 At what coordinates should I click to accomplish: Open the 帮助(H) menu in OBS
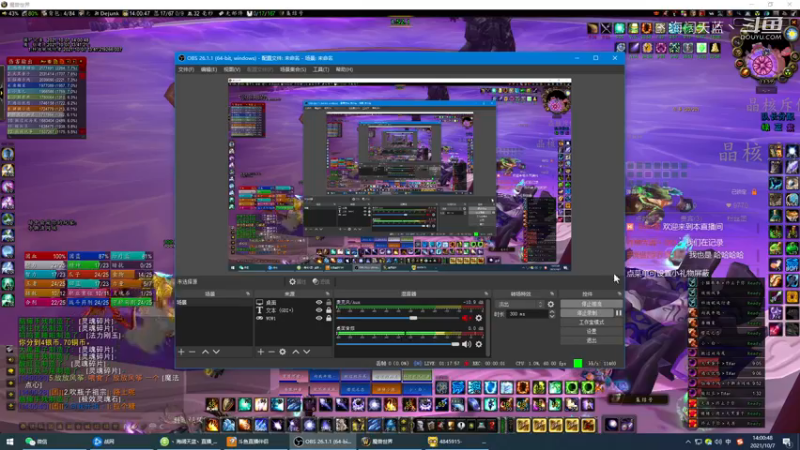click(344, 69)
